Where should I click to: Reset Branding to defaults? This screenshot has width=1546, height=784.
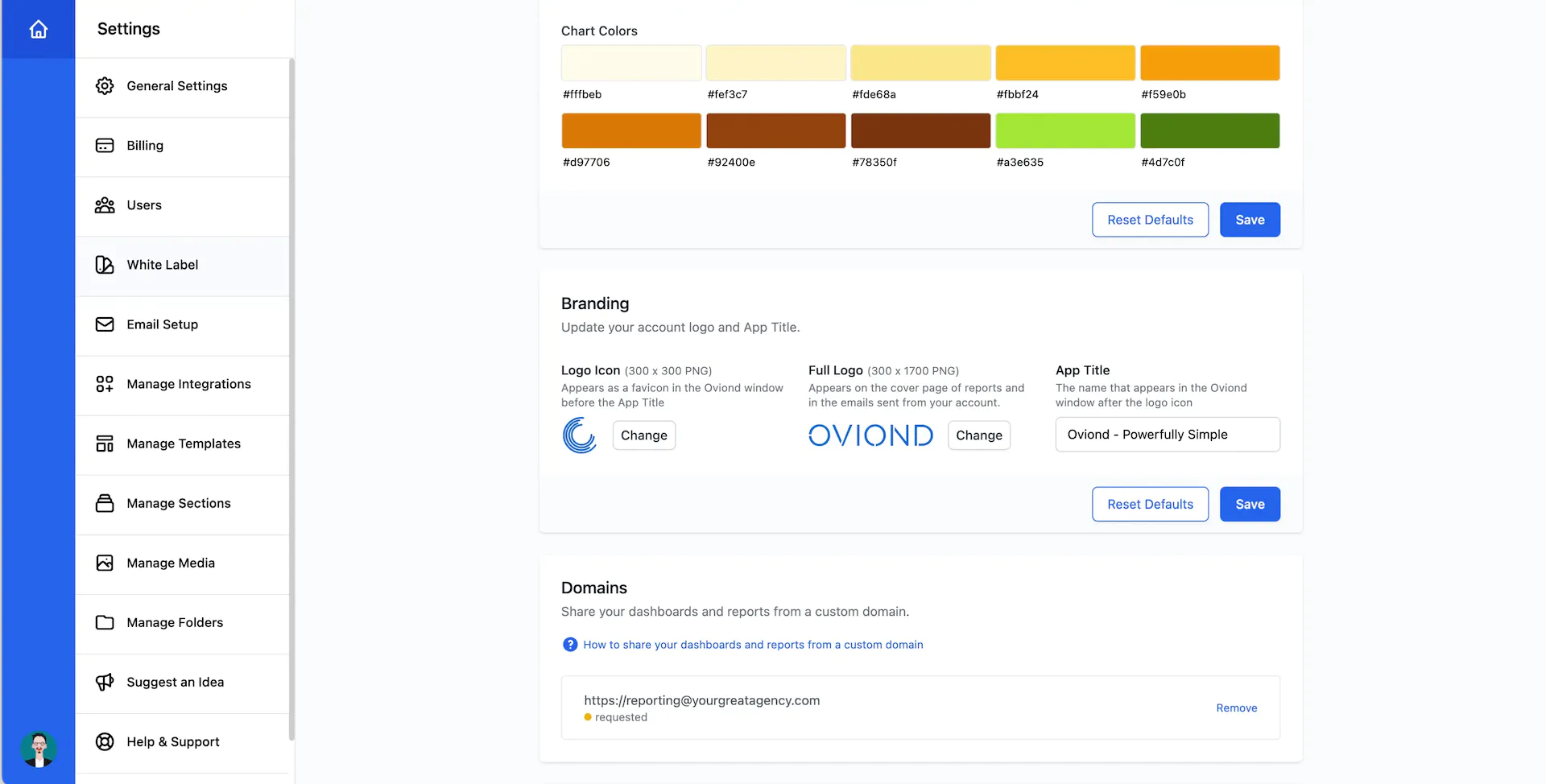tap(1150, 504)
